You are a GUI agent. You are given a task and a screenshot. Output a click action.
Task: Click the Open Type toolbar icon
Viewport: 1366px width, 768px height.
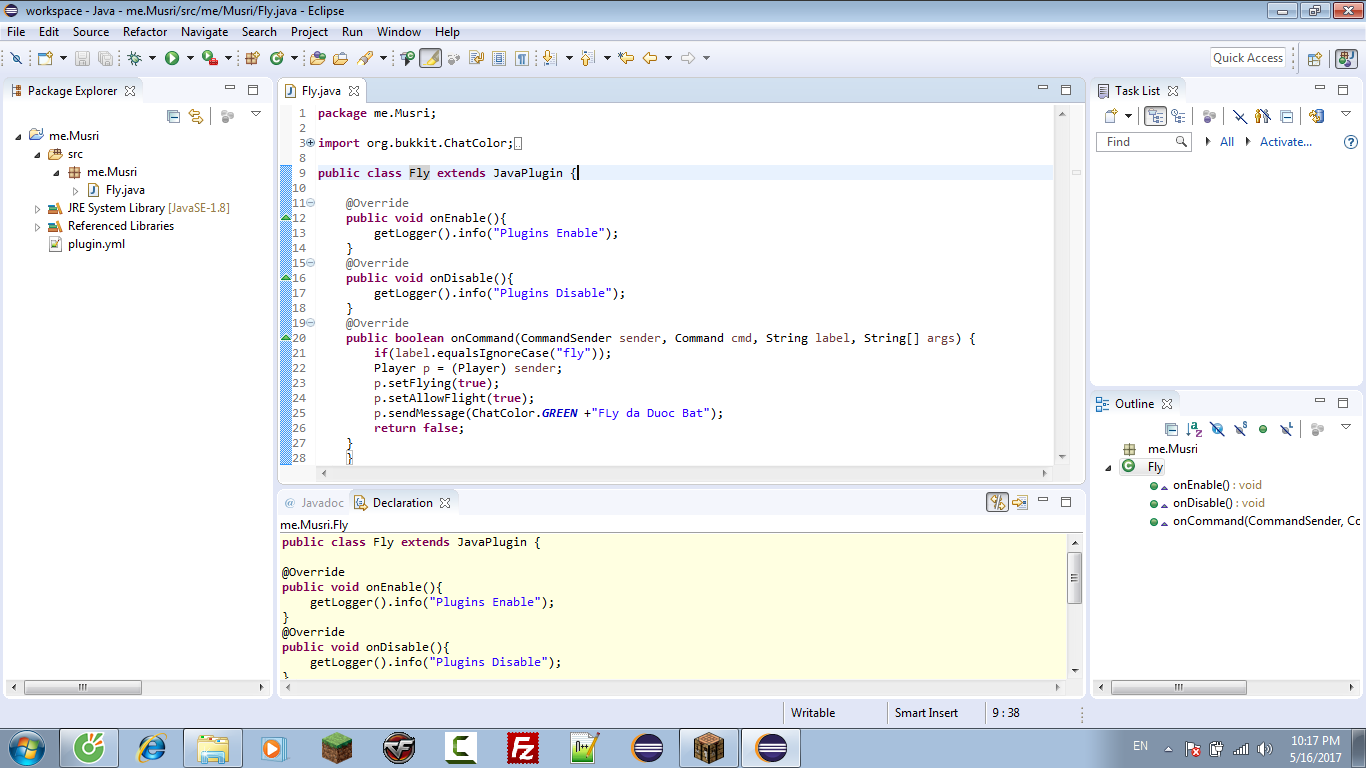coord(318,58)
